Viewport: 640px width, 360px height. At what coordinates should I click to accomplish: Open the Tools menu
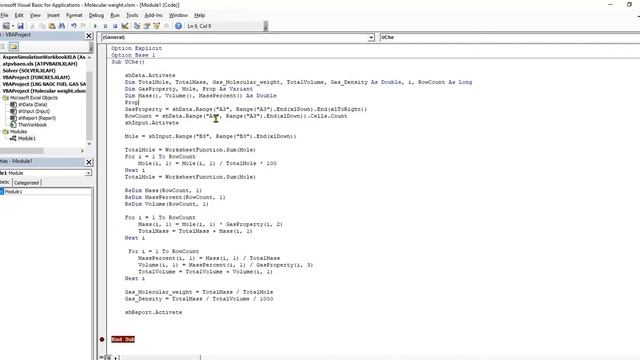click(x=132, y=15)
